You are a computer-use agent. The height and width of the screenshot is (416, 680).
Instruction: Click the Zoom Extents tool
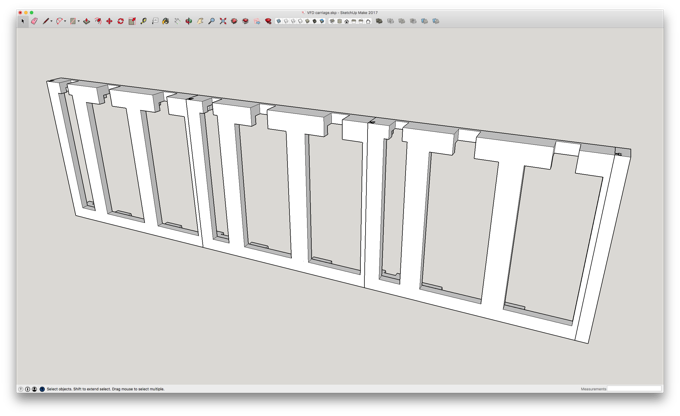[x=222, y=21]
